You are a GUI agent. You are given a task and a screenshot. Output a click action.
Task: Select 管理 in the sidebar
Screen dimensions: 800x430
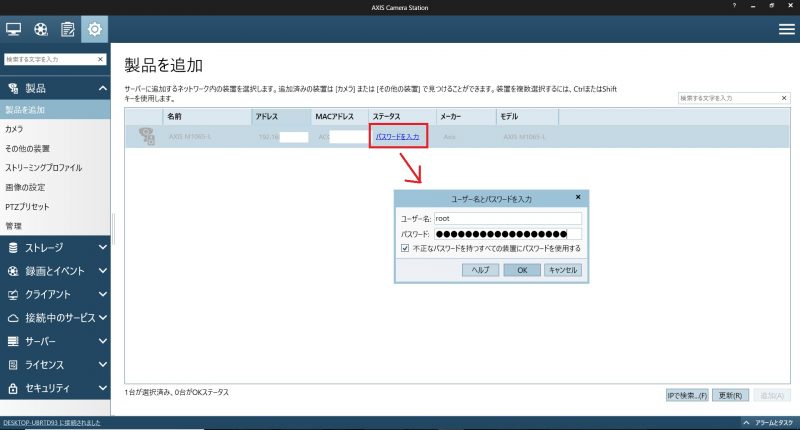coord(55,226)
